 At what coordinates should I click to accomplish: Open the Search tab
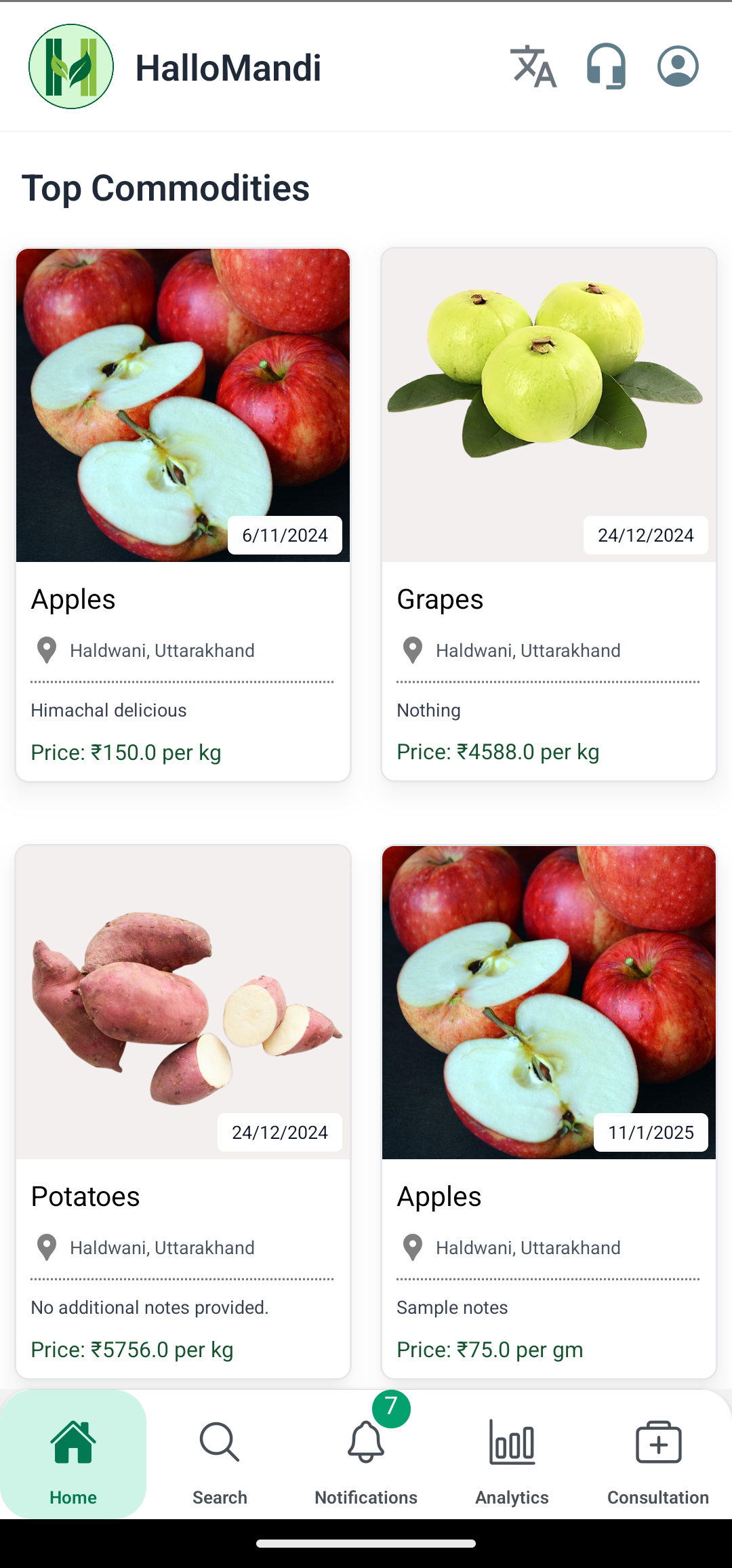[220, 1455]
